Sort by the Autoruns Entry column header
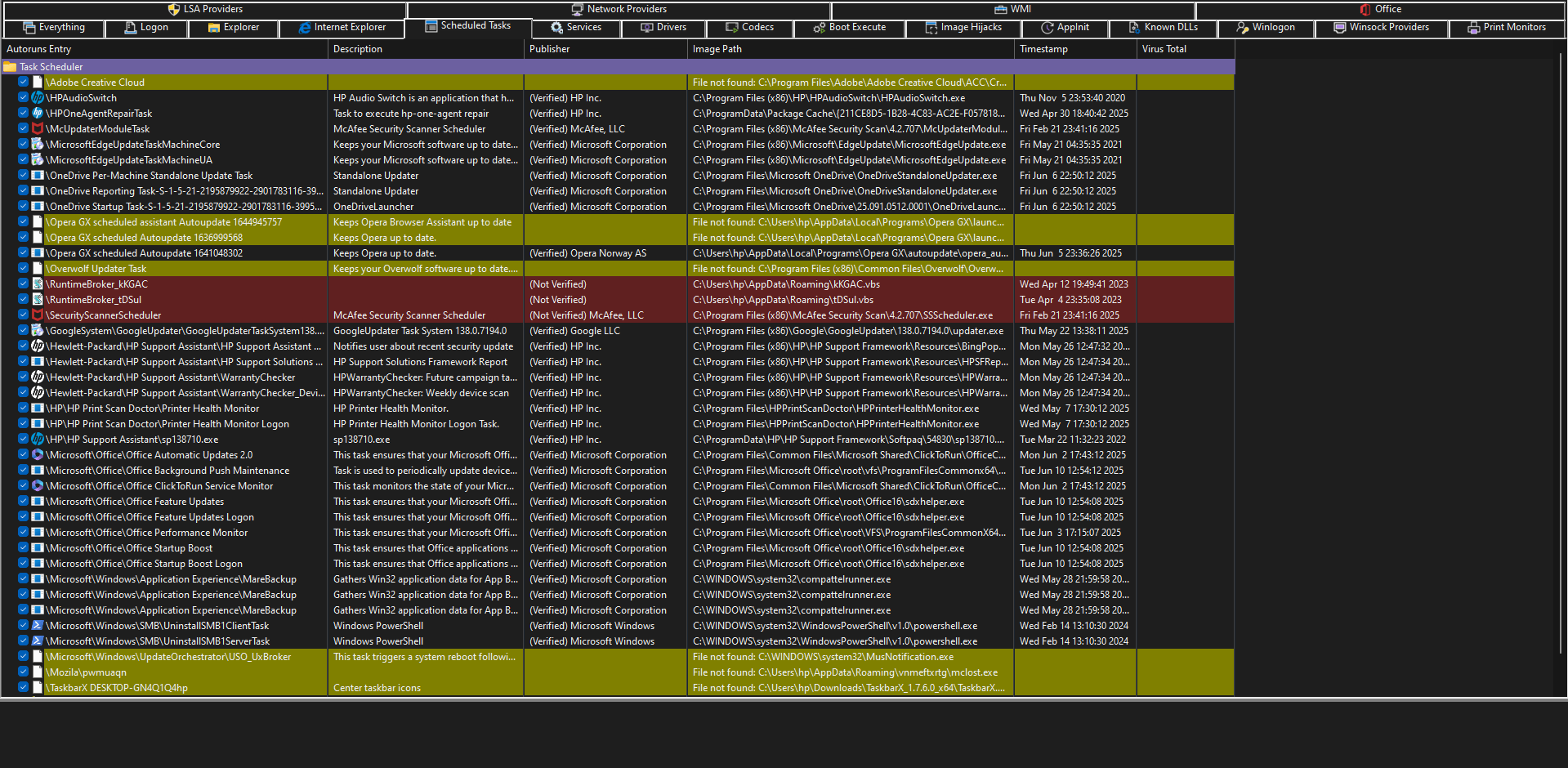1568x768 pixels. click(x=164, y=49)
